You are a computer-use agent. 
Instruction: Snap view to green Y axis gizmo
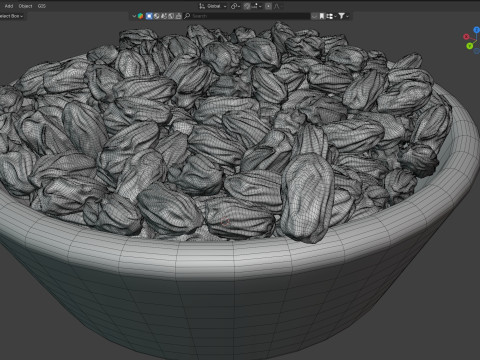tap(470, 46)
